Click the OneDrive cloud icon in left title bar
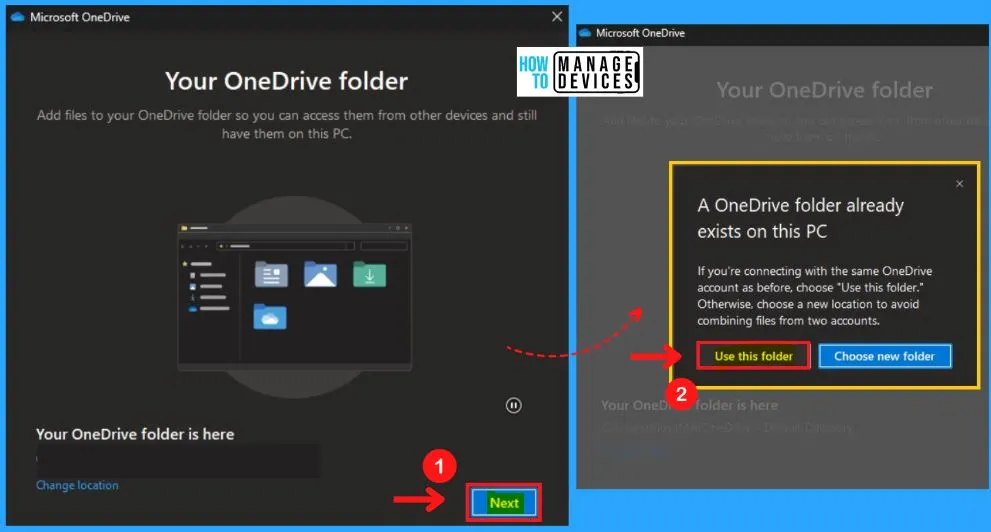Screen dimensions: 991x532 point(18,17)
